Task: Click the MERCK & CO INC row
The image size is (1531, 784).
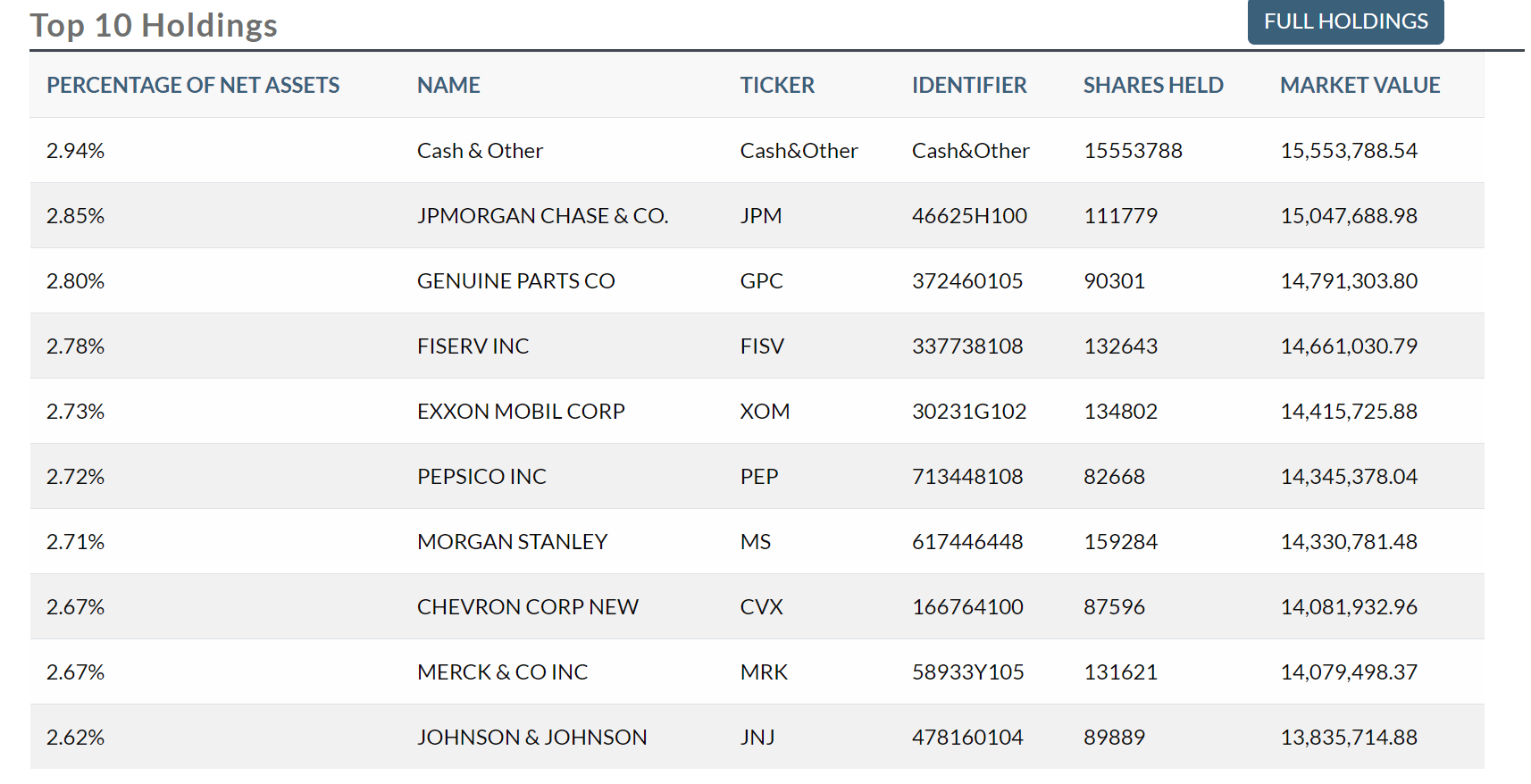Action: tap(501, 671)
